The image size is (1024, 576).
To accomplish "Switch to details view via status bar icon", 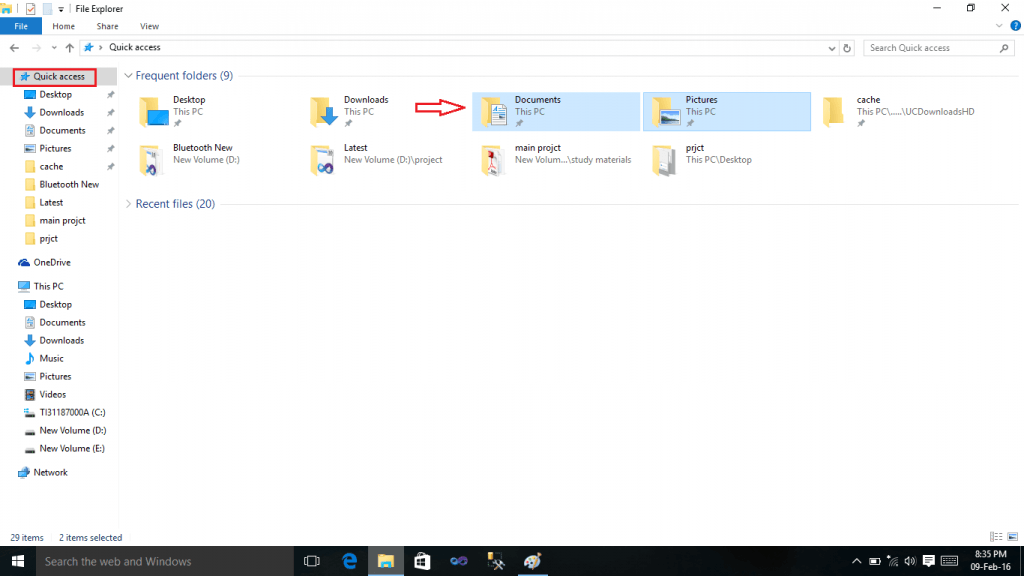I will 996,537.
